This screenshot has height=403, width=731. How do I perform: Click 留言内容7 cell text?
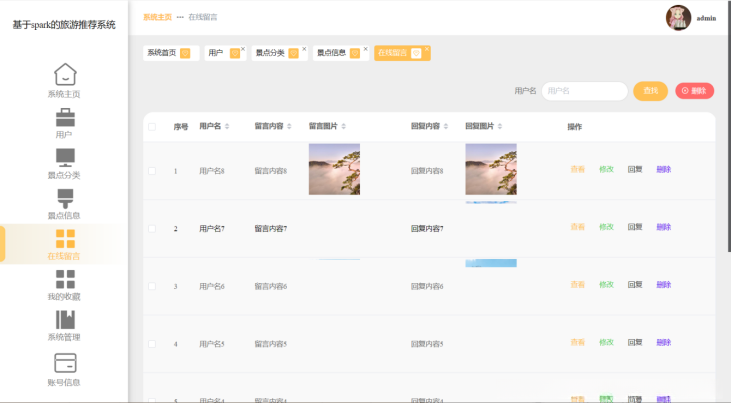[x=270, y=229]
